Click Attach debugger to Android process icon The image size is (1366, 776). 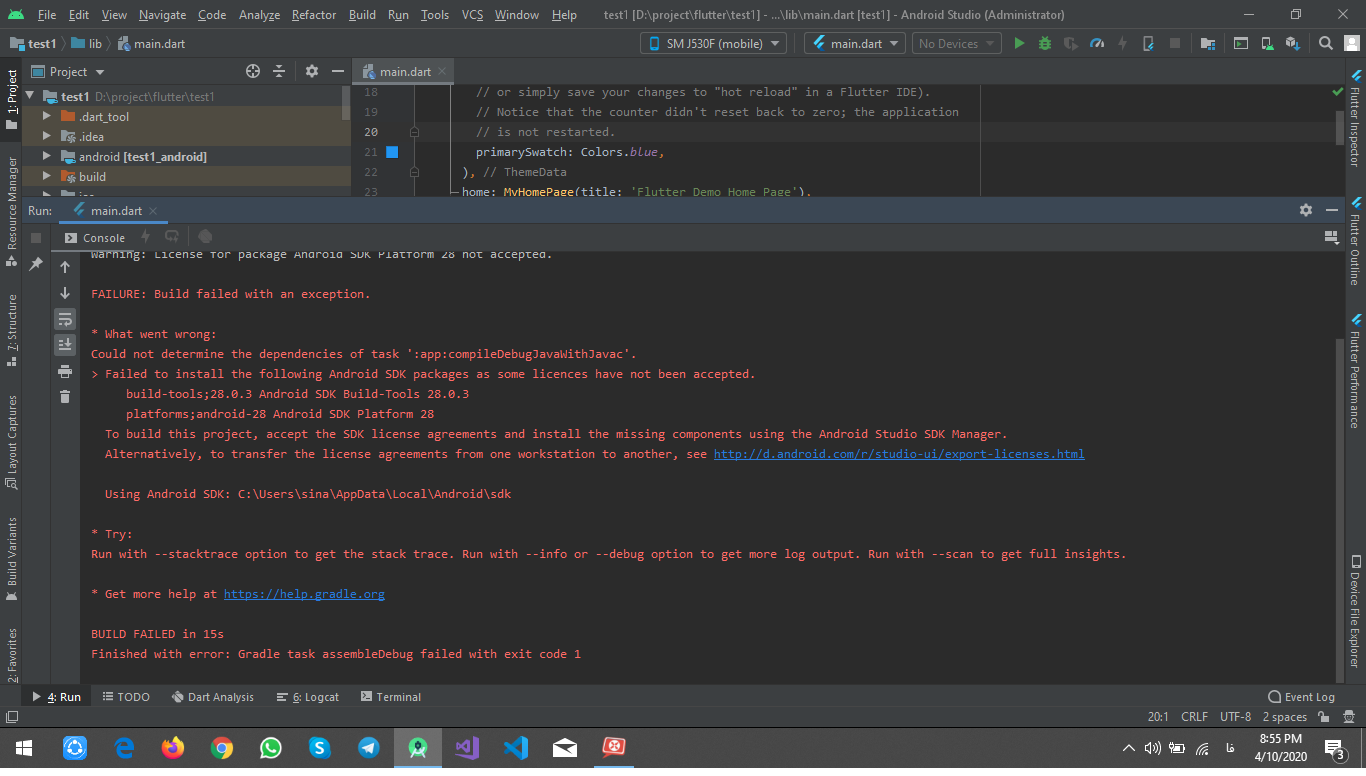click(1148, 43)
